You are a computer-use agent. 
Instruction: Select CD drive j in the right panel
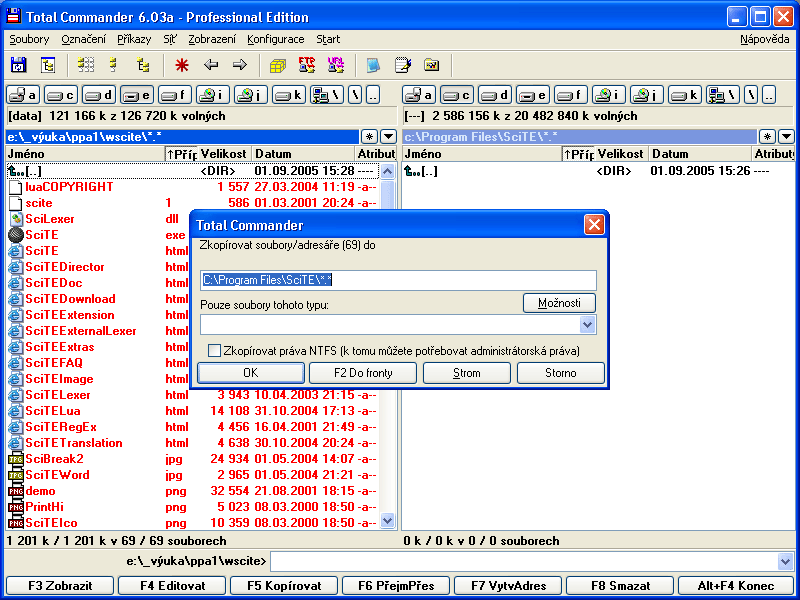click(647, 95)
